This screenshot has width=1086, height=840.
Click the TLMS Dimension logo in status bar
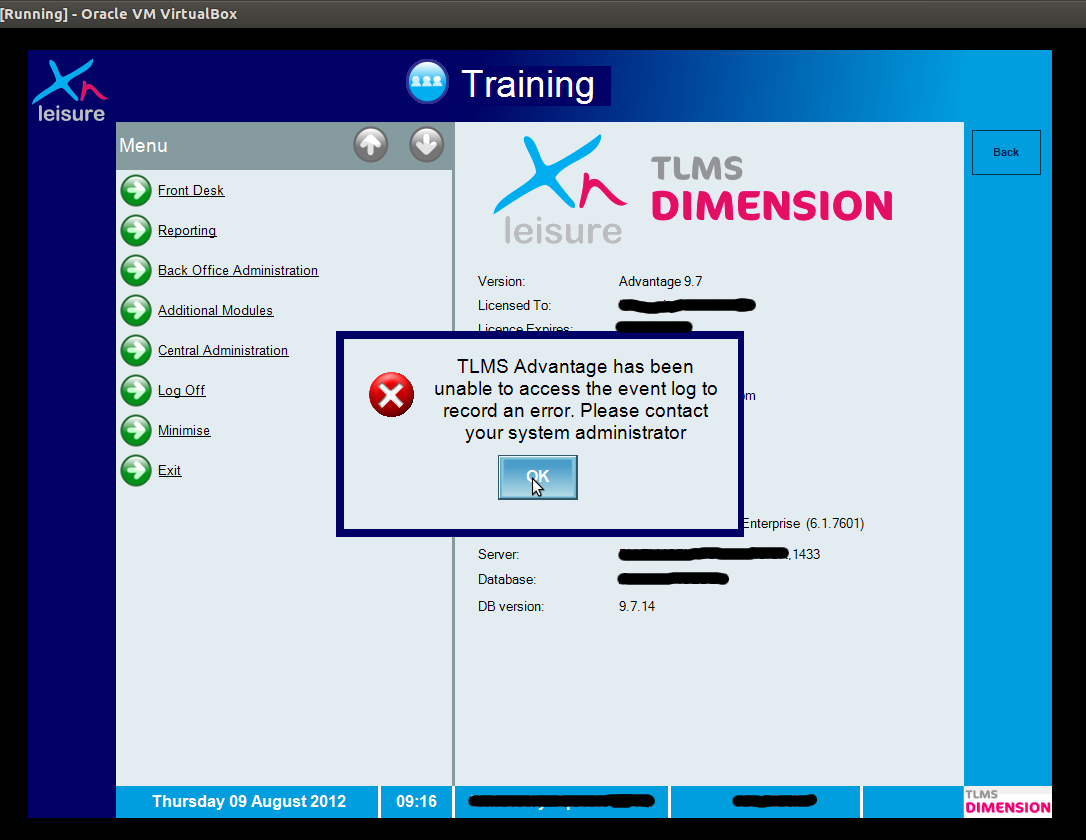[1008, 802]
